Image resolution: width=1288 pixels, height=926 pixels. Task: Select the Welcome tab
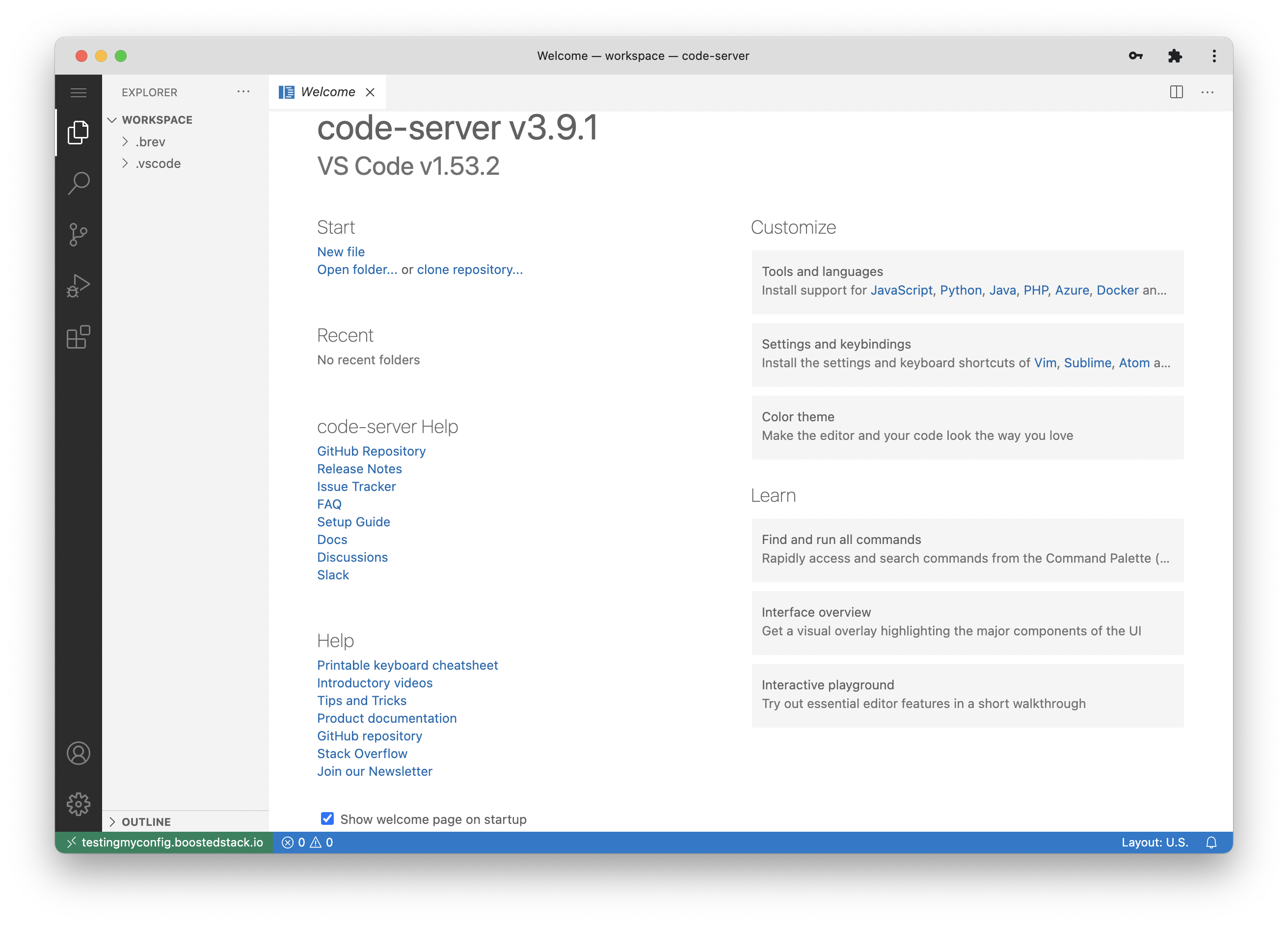coord(327,92)
